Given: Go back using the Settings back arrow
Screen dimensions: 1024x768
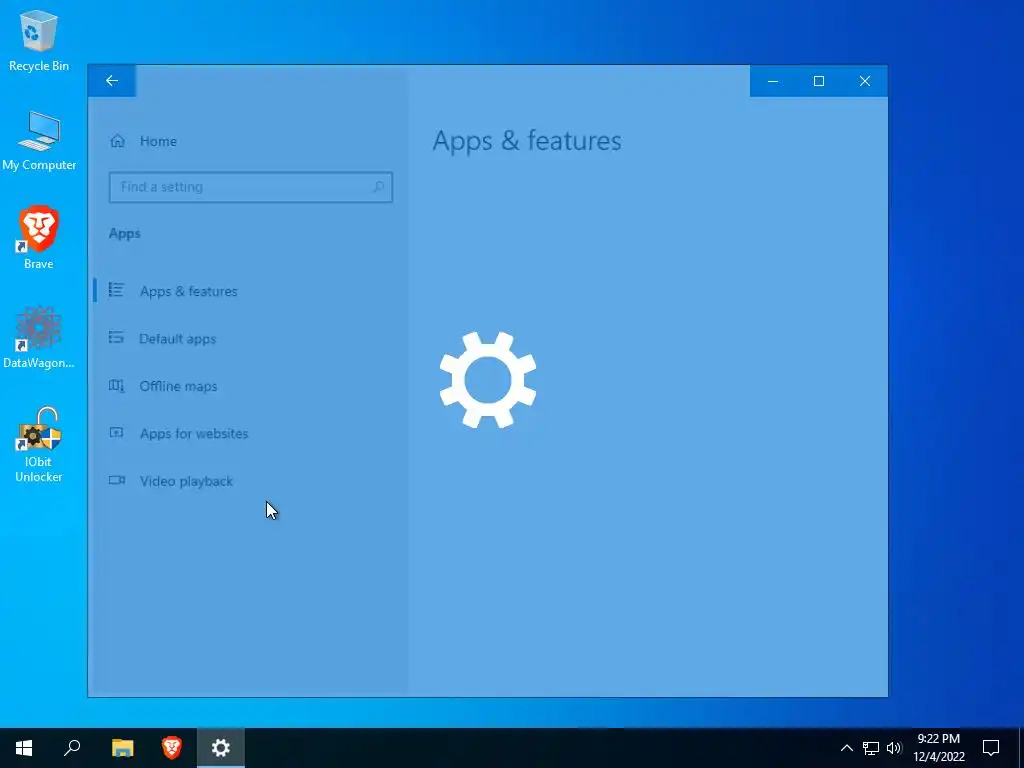Looking at the screenshot, I should 112,81.
